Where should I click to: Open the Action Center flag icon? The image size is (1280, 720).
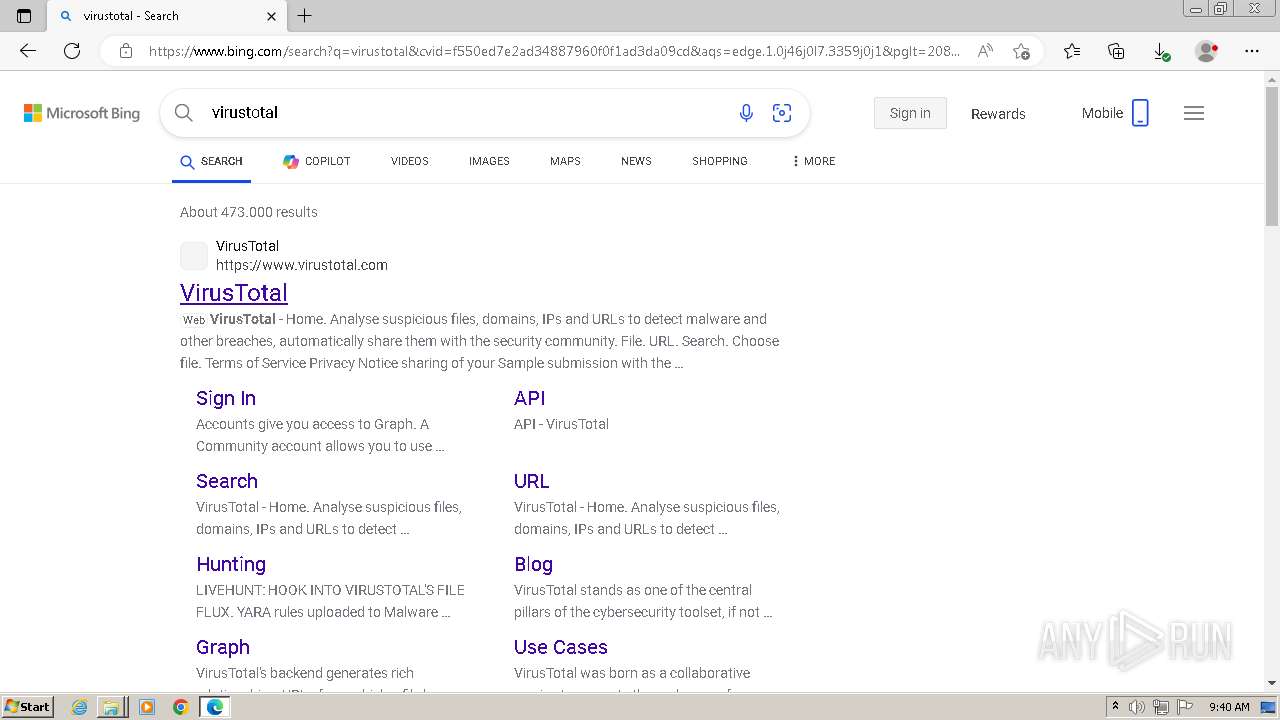tap(1183, 707)
